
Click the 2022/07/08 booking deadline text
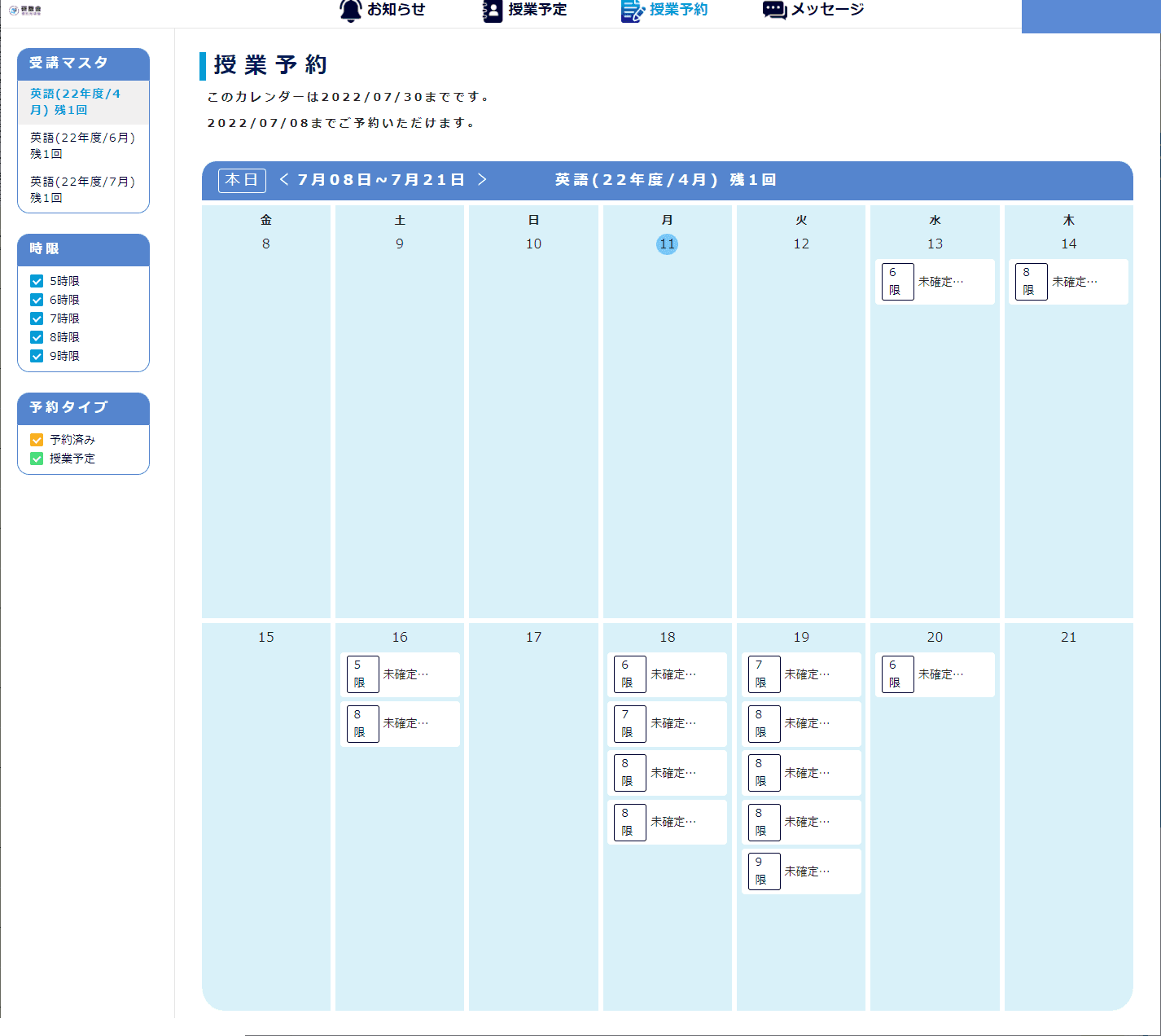coord(341,123)
